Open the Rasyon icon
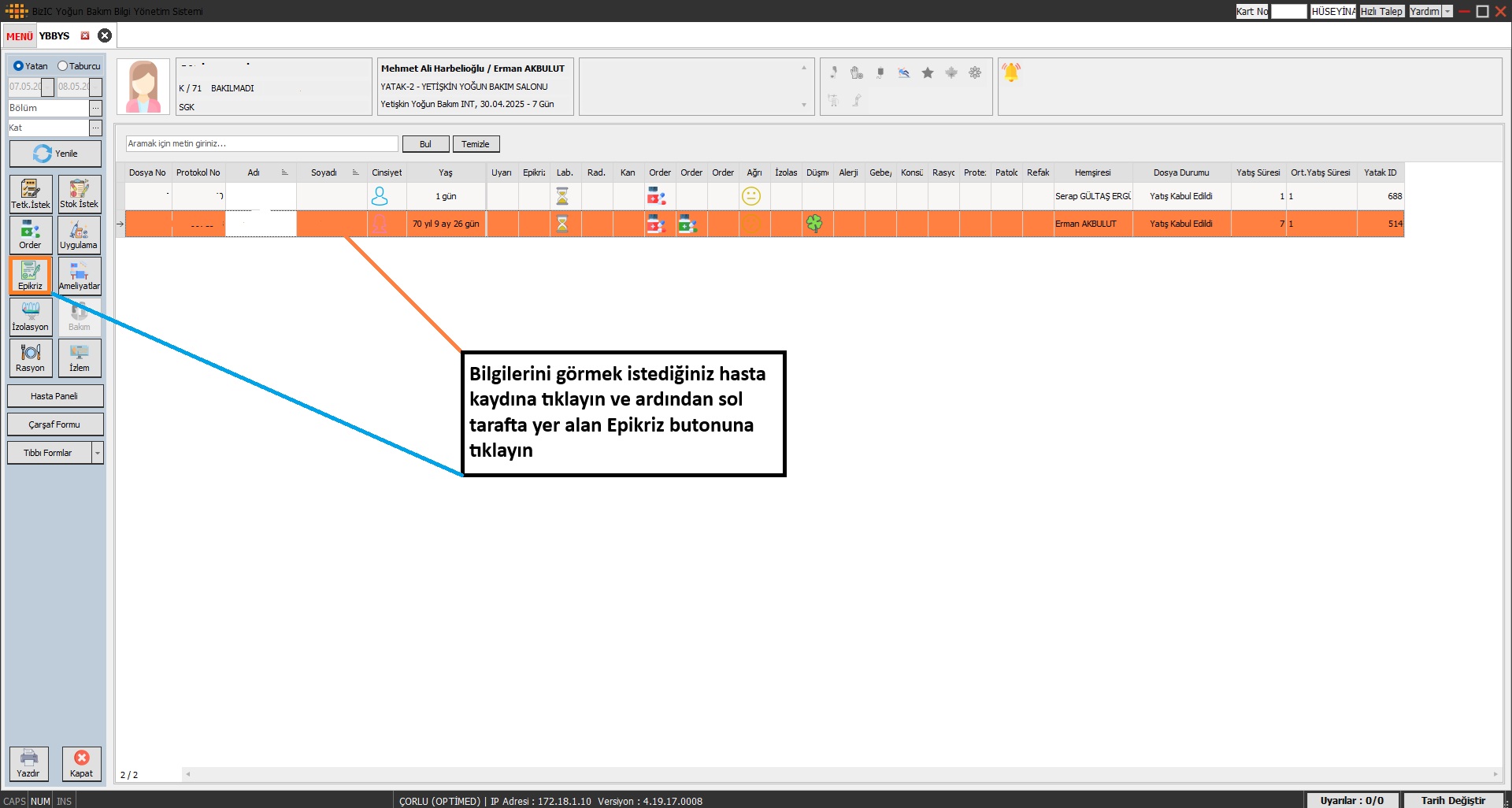Viewport: 1512px width, 808px height. [31, 358]
